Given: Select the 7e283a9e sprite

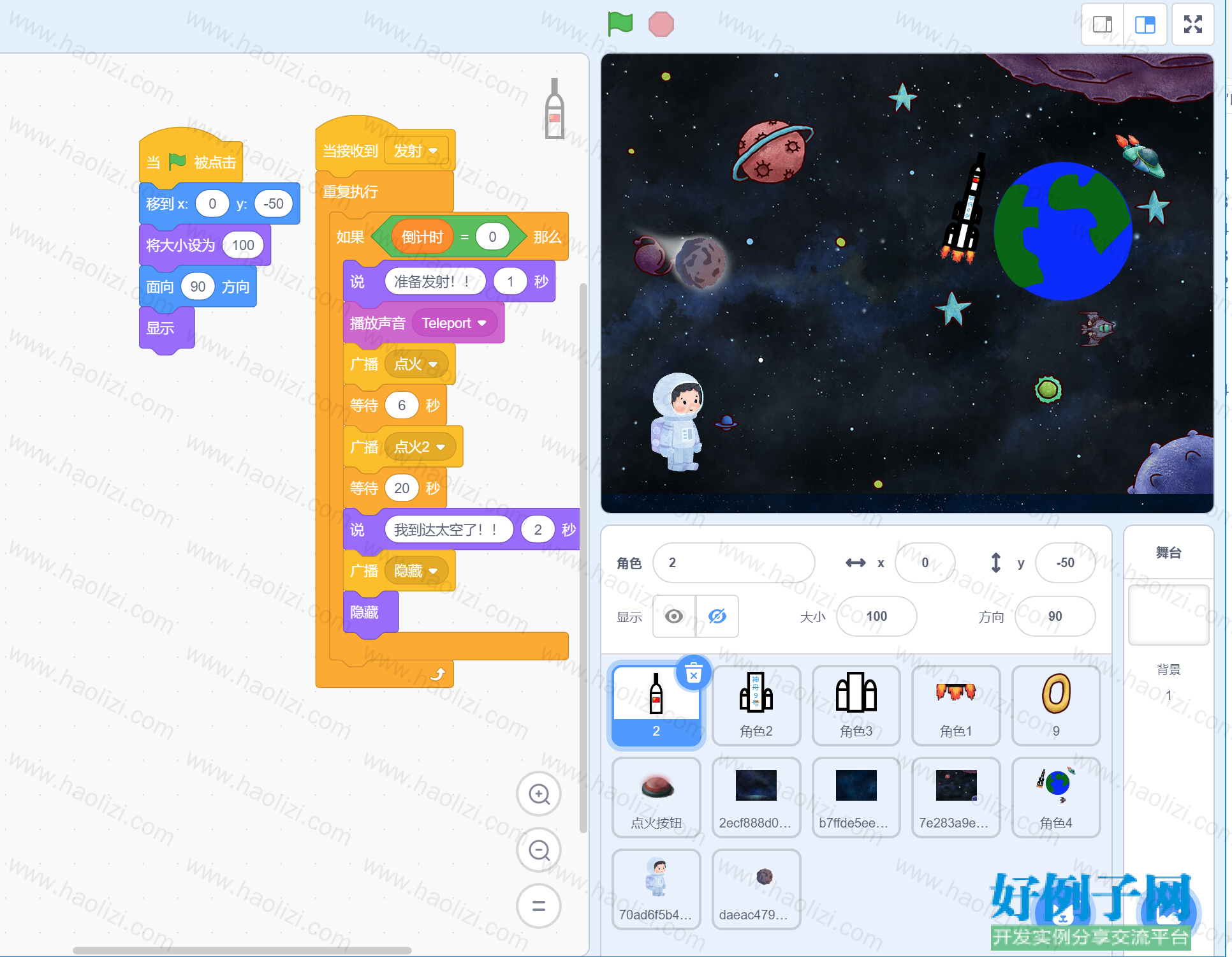Looking at the screenshot, I should 956,797.
